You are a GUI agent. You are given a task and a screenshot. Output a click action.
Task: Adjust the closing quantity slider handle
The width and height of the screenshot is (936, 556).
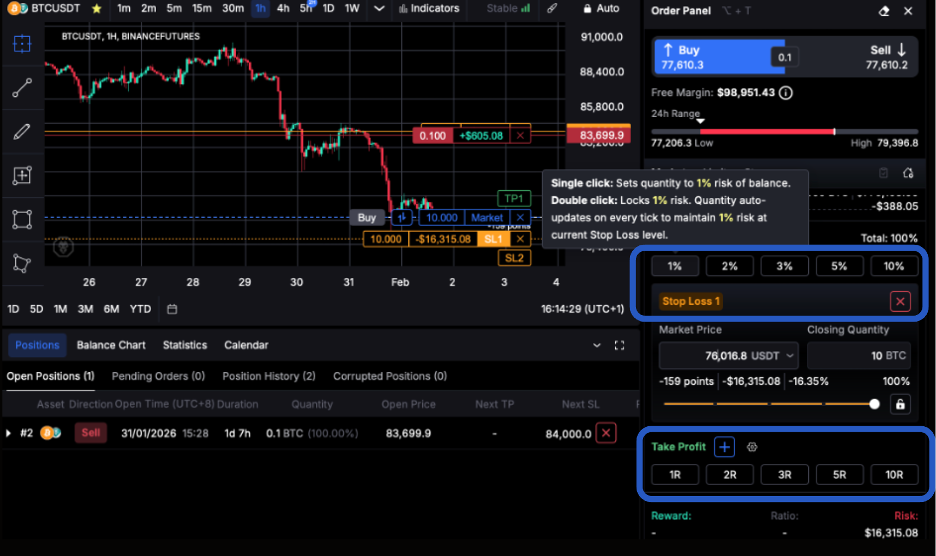[x=874, y=404]
